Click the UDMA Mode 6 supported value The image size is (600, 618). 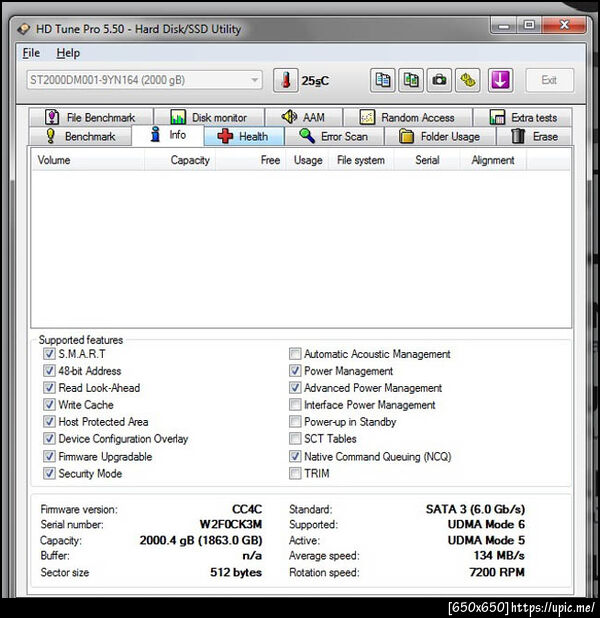click(x=486, y=524)
